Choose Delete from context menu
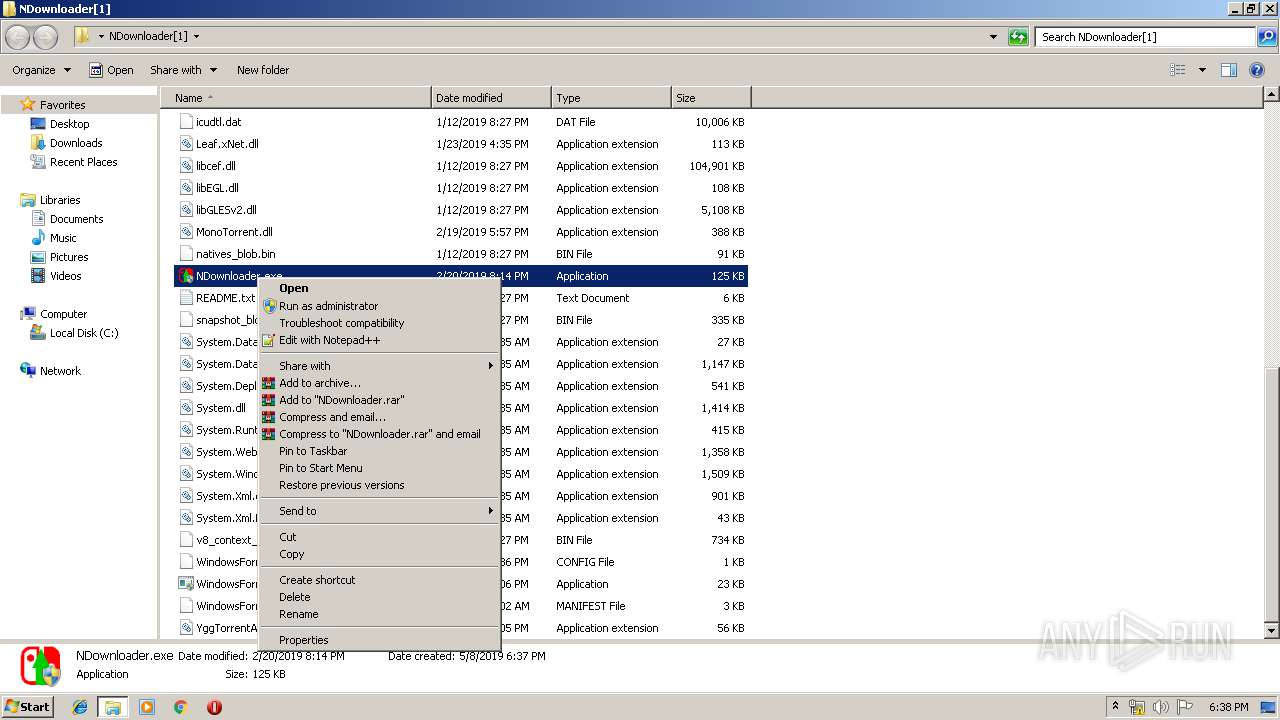Viewport: 1280px width, 720px height. [x=379, y=597]
